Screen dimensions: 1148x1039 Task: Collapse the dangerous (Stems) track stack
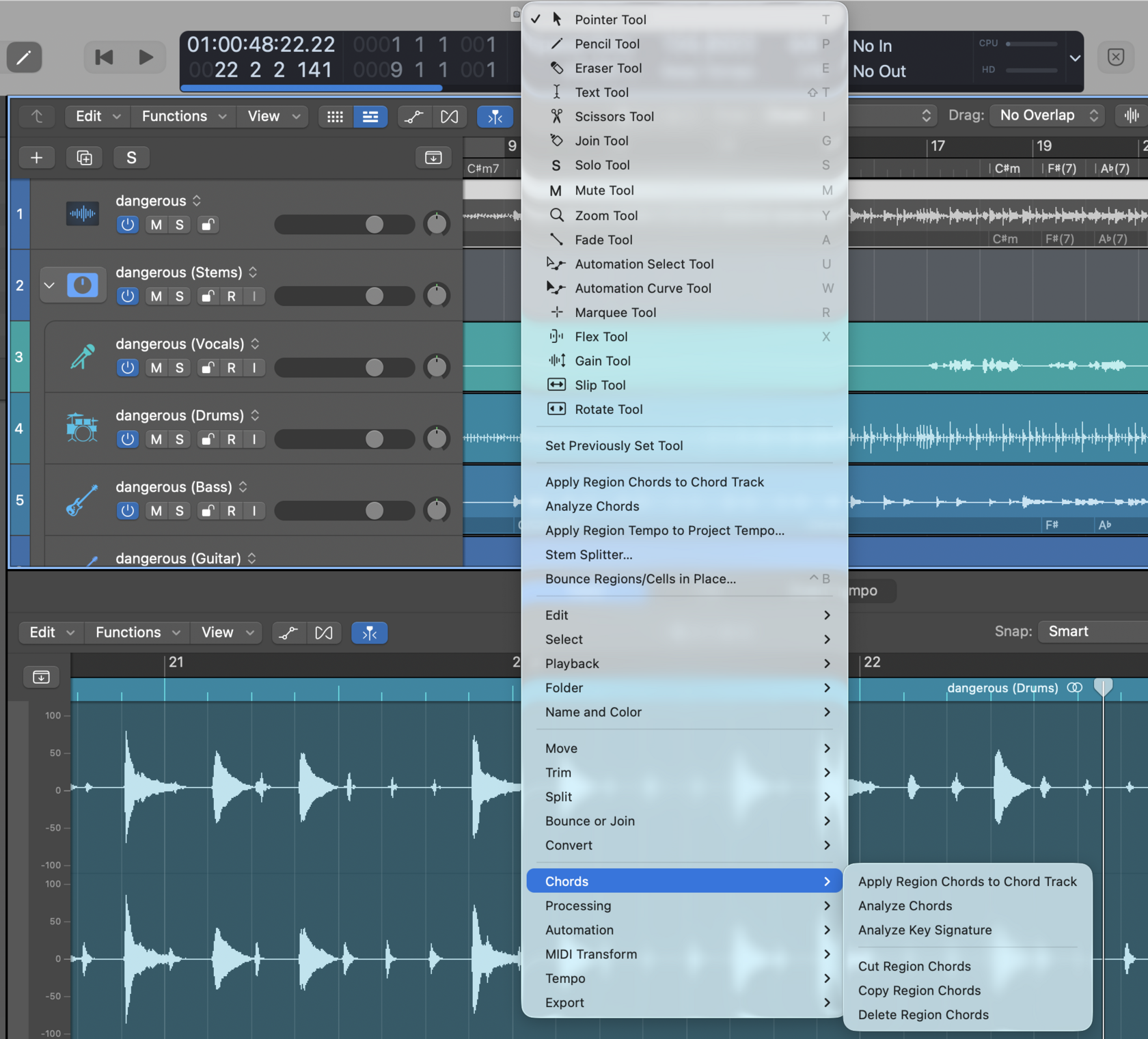(x=49, y=285)
